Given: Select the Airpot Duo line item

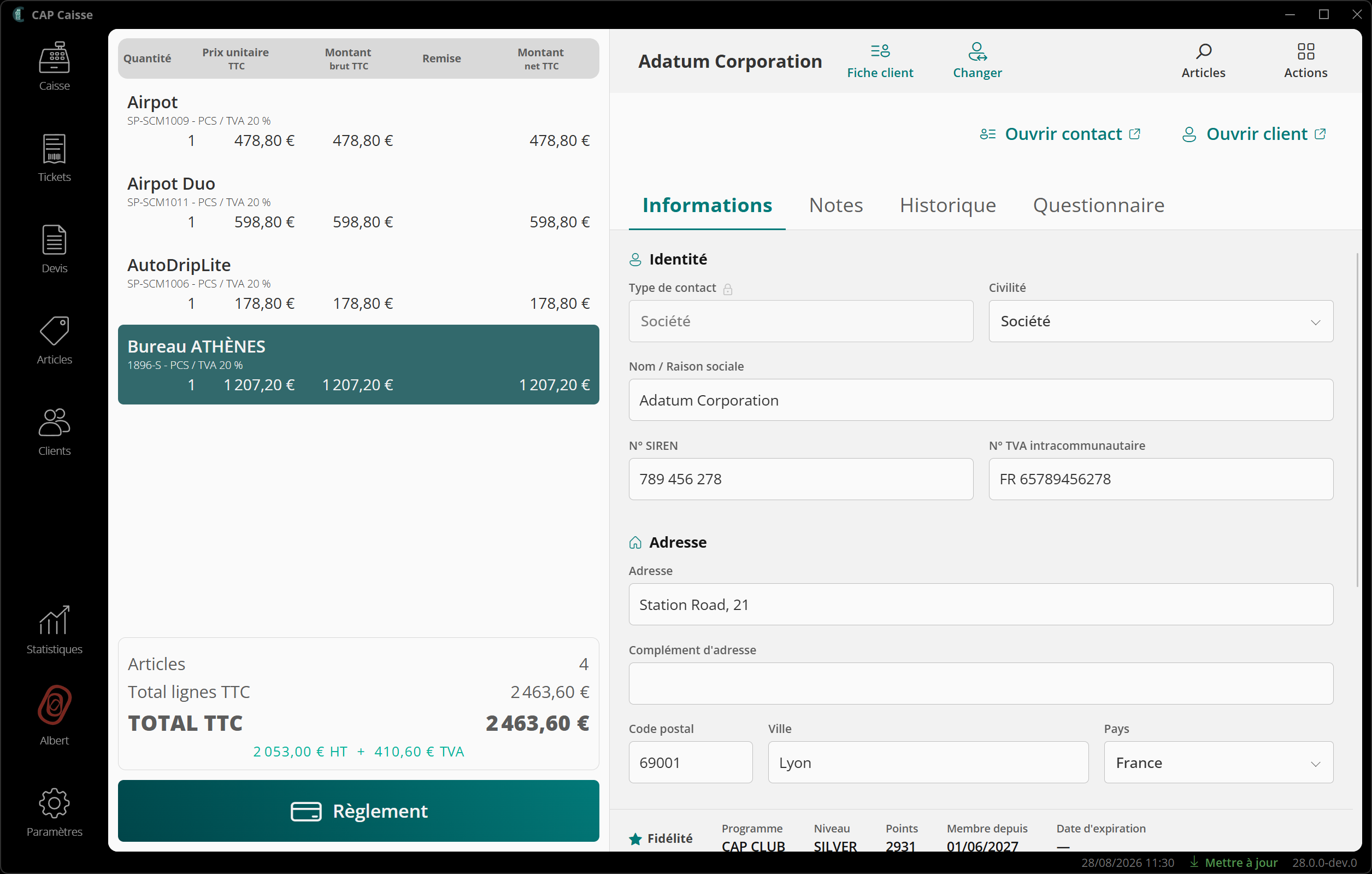Looking at the screenshot, I should 358,202.
